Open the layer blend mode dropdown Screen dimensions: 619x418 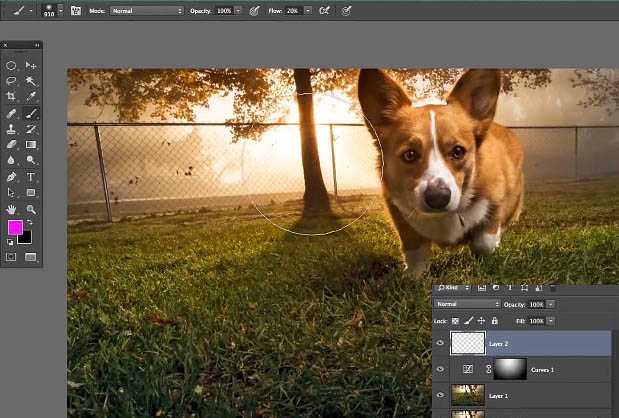click(x=467, y=304)
